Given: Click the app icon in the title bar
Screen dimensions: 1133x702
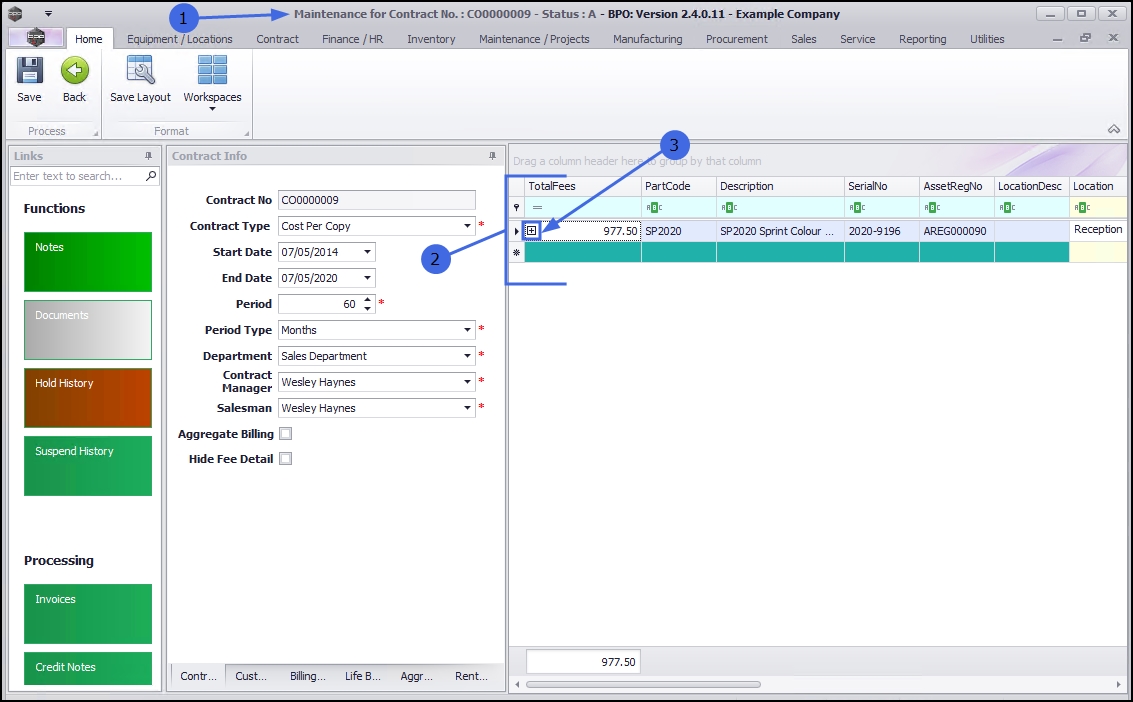Looking at the screenshot, I should point(15,14).
